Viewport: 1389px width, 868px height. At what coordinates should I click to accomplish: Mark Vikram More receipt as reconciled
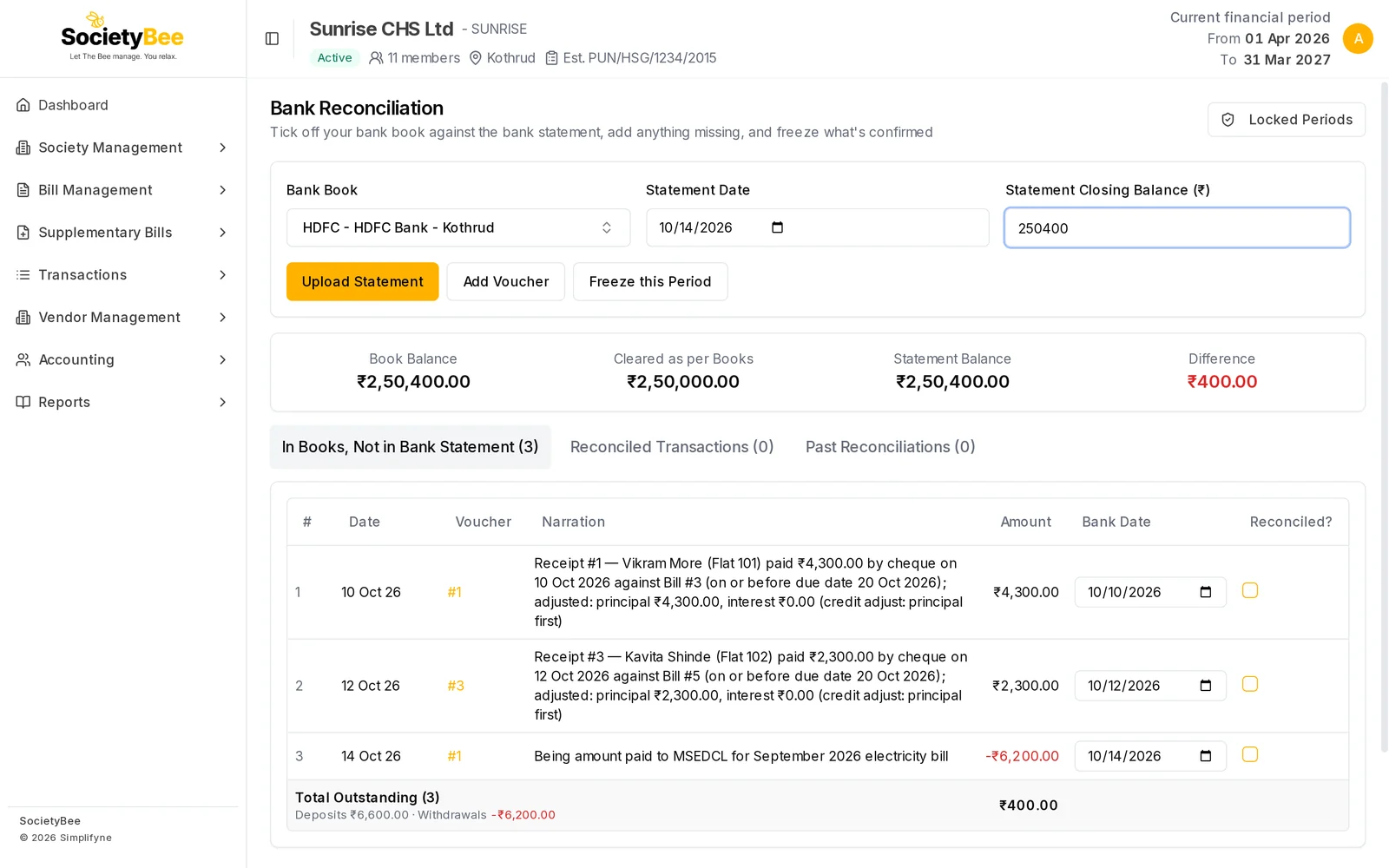tap(1250, 590)
